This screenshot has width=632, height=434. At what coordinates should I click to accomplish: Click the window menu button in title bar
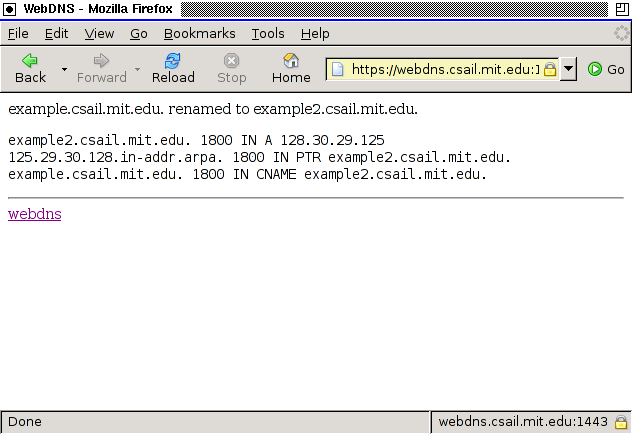(9, 9)
